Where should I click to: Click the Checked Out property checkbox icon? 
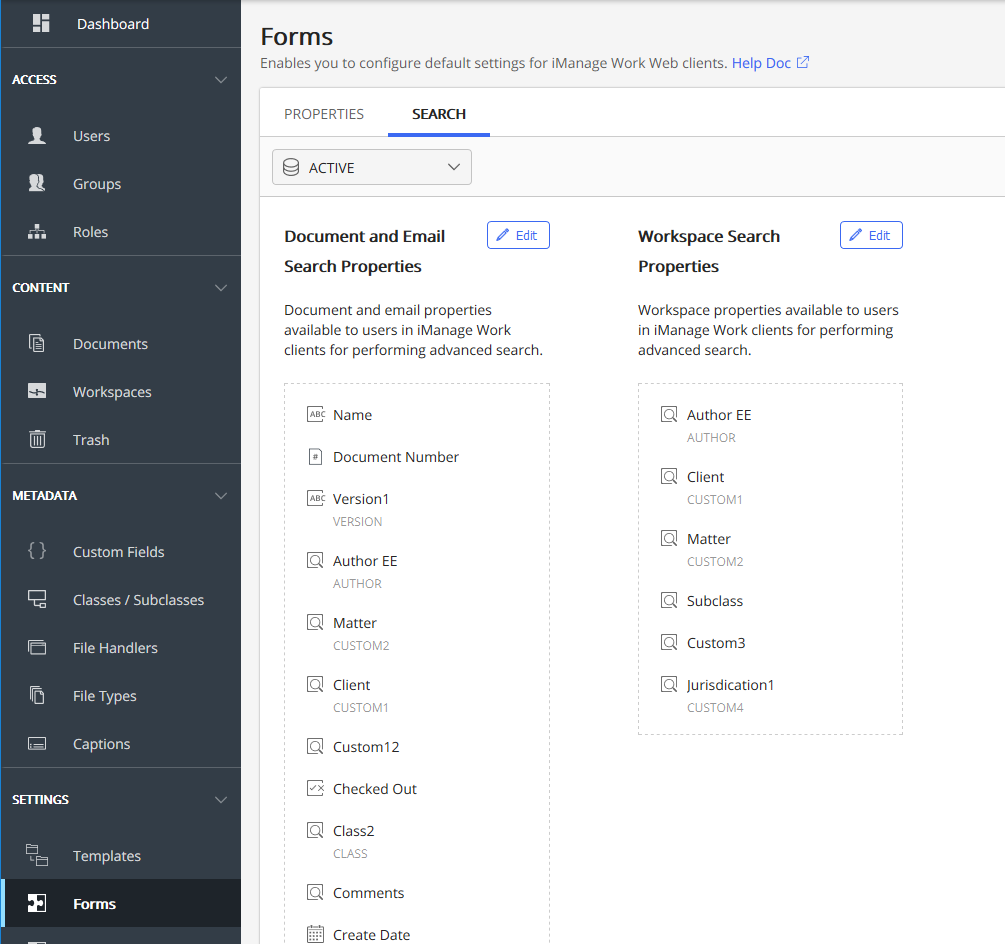(x=315, y=789)
